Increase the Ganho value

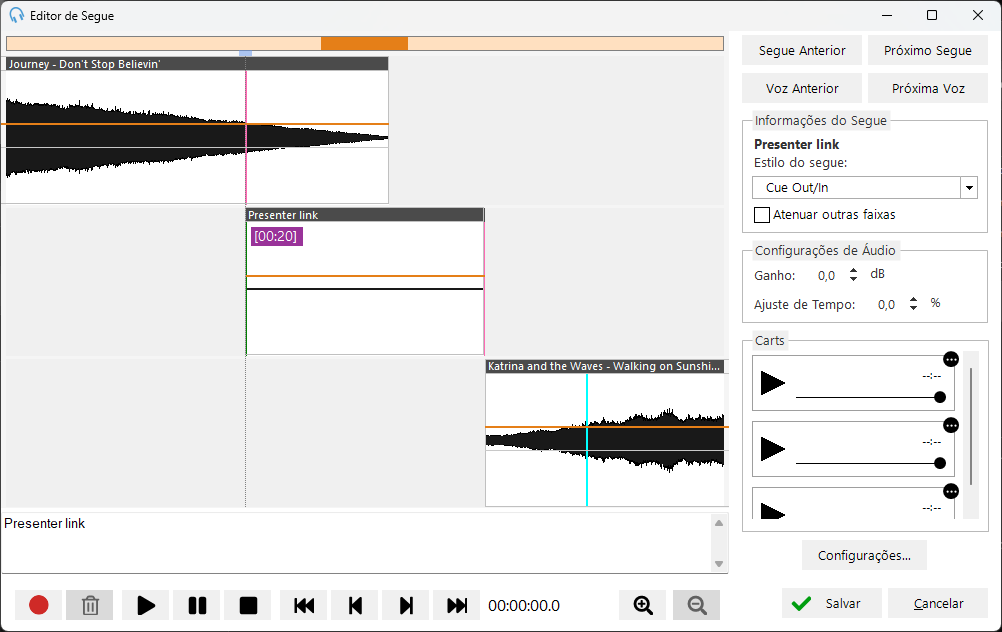(x=854, y=270)
